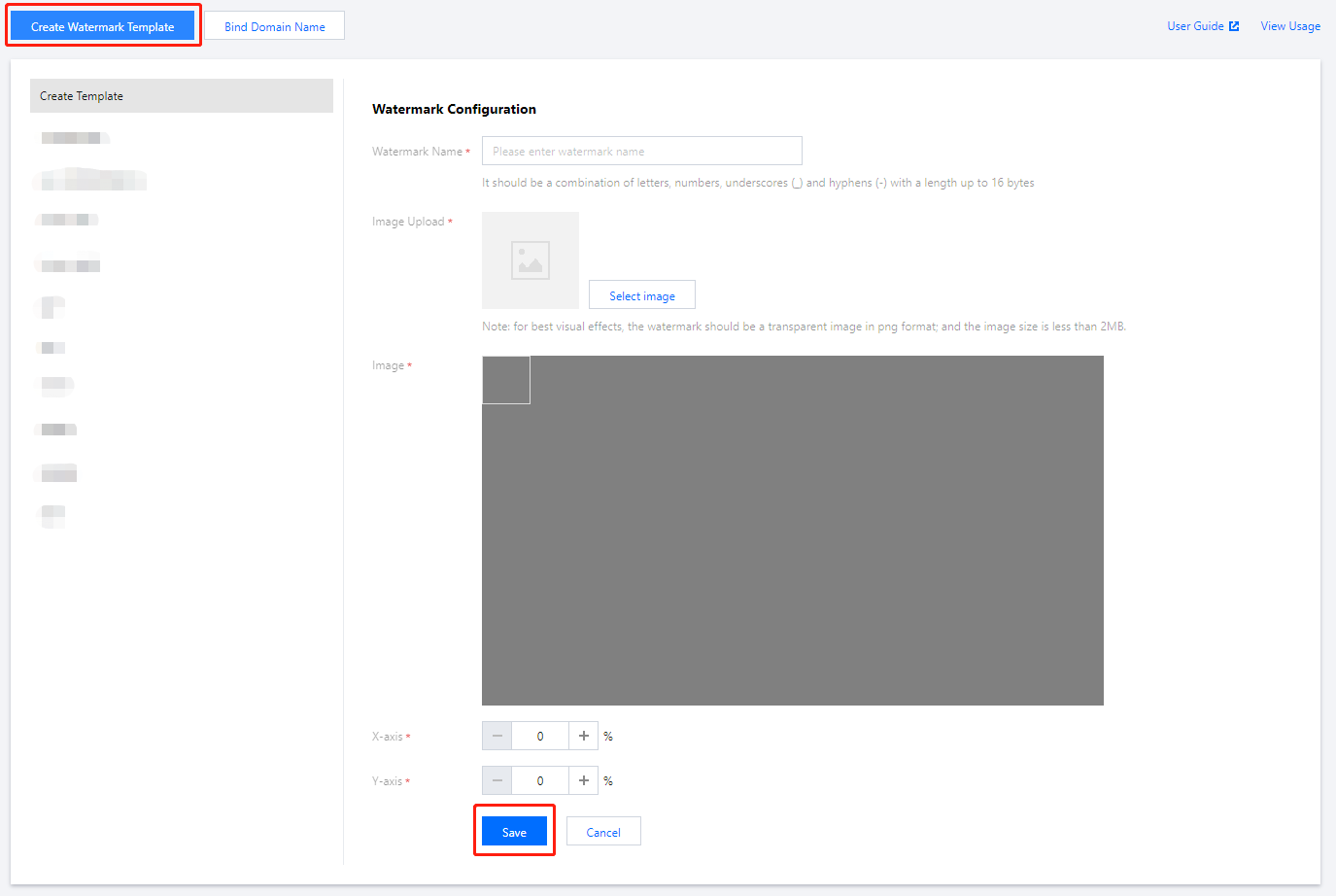
Task: Click the Watermark Name label
Action: click(417, 152)
